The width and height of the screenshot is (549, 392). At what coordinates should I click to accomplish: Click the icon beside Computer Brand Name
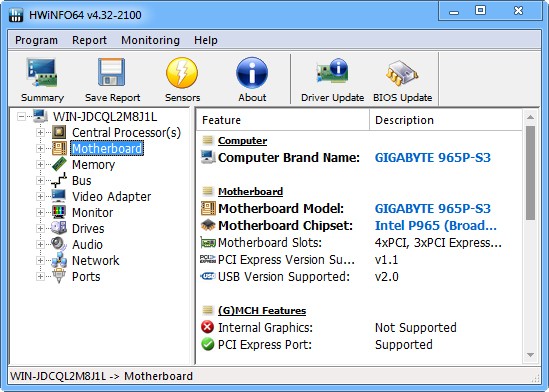point(208,158)
